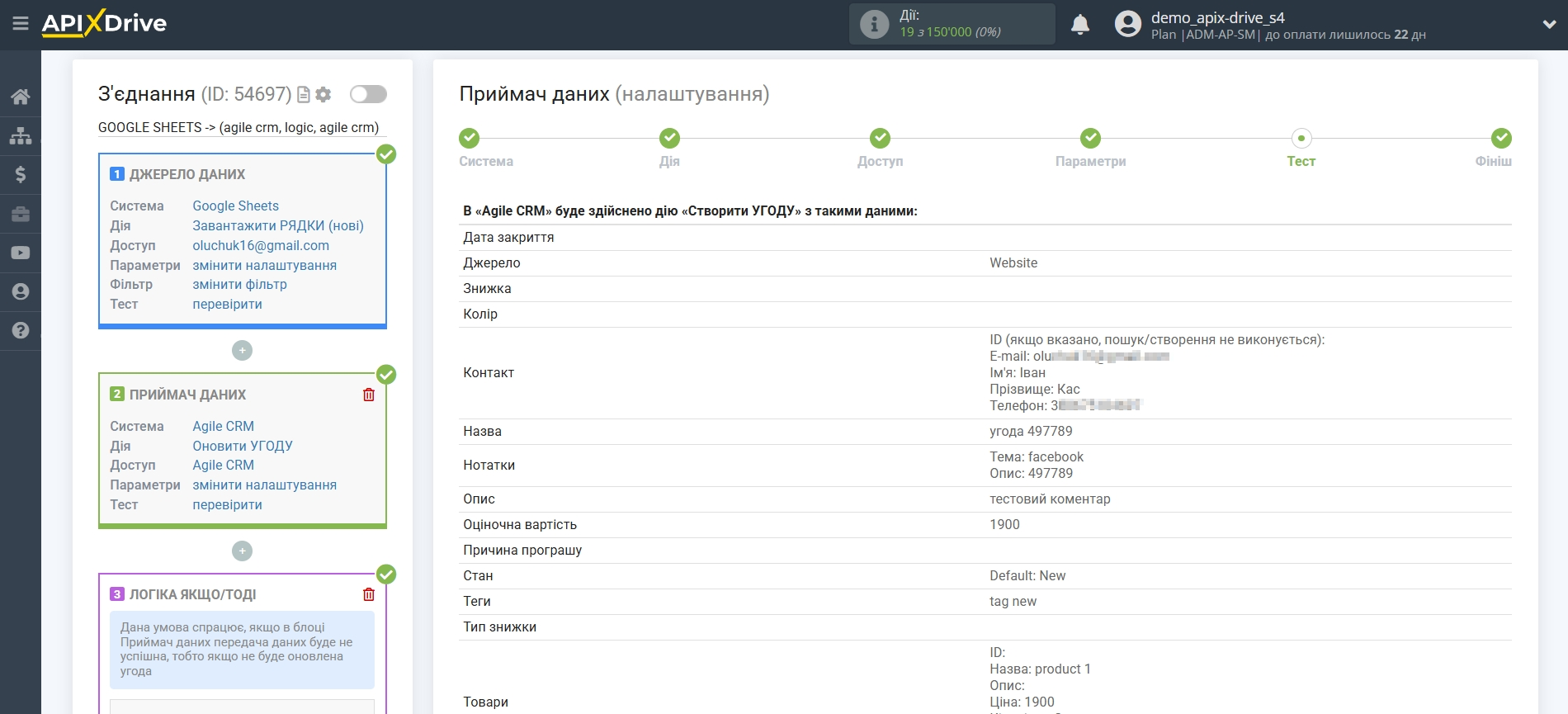Click the угода 497789 value
This screenshot has width=1568, height=714.
coord(1031,431)
